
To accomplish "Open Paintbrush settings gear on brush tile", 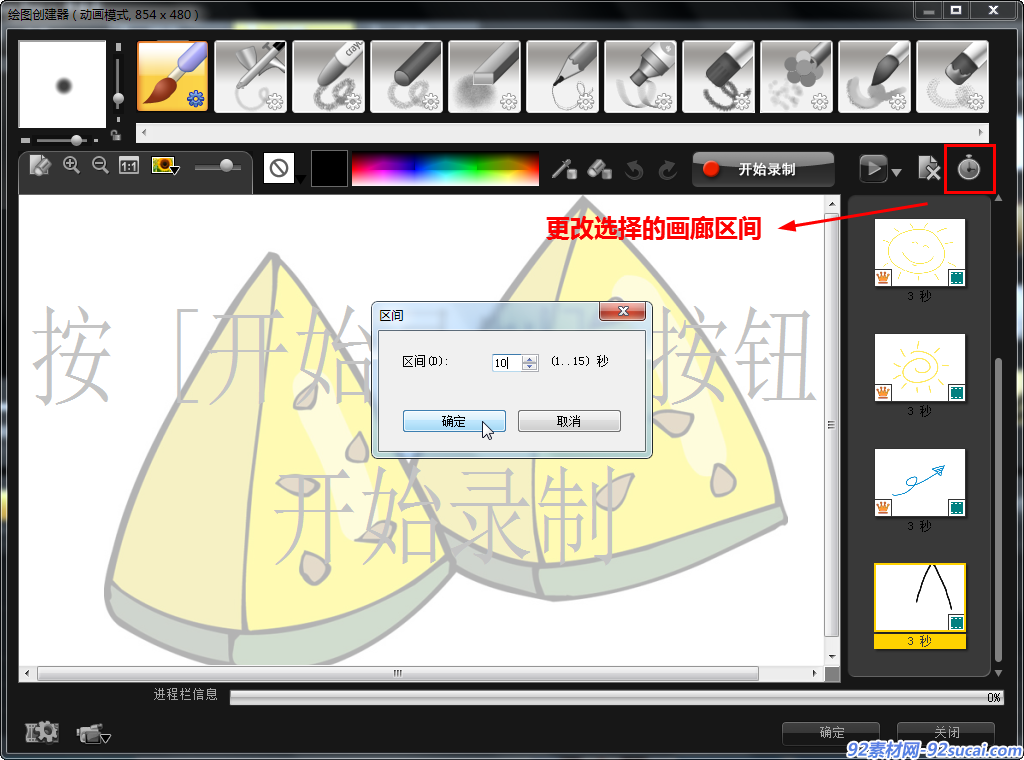I will point(195,99).
